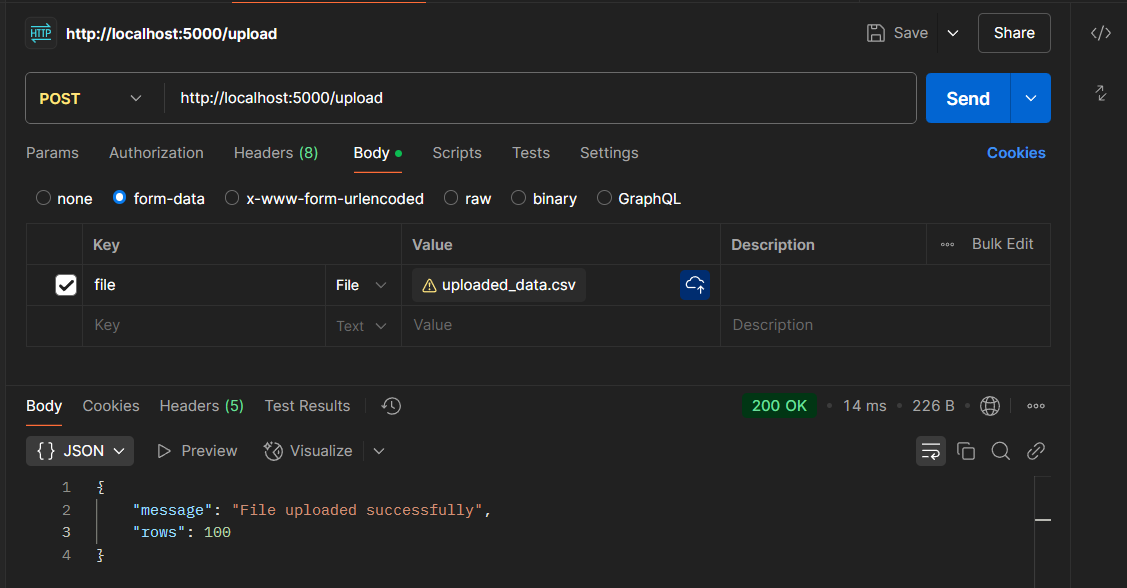
Task: Click the Visualize button label
Action: [x=321, y=451]
